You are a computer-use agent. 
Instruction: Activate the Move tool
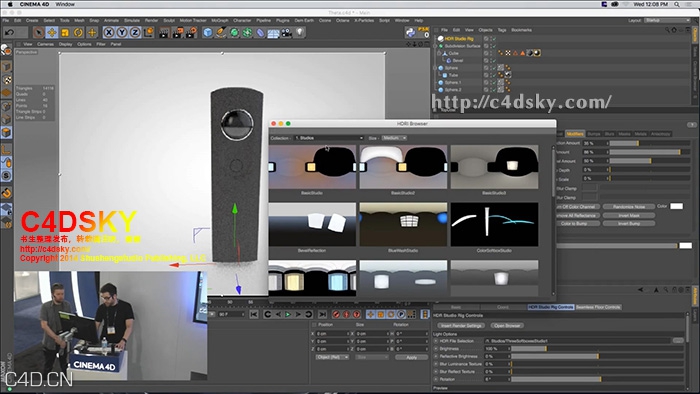tap(52, 33)
